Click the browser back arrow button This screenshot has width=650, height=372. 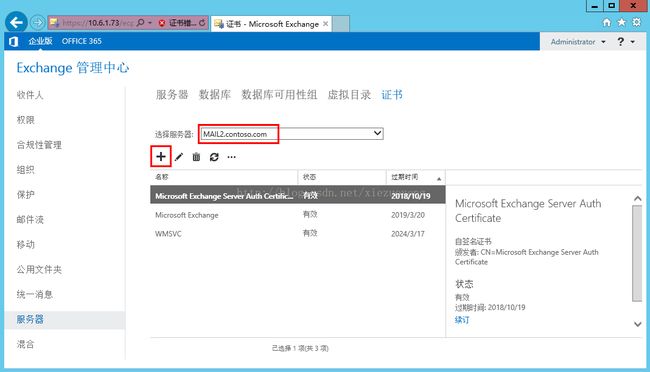pyautogui.click(x=16, y=22)
